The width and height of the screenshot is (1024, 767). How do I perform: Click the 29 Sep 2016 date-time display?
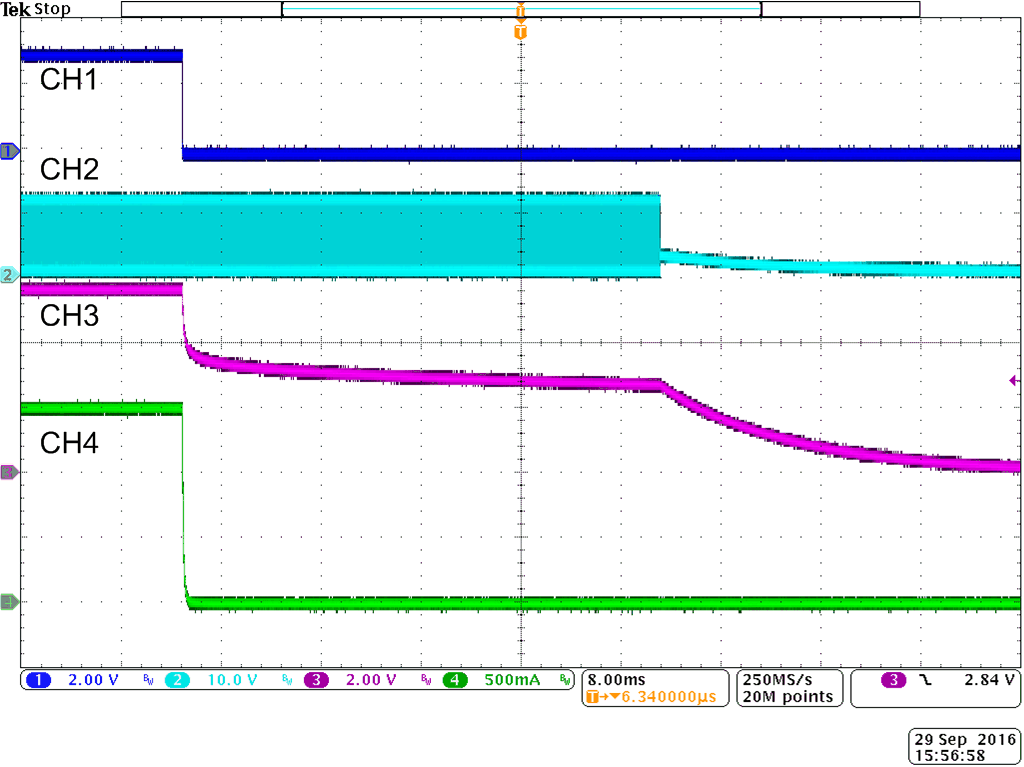(x=962, y=745)
